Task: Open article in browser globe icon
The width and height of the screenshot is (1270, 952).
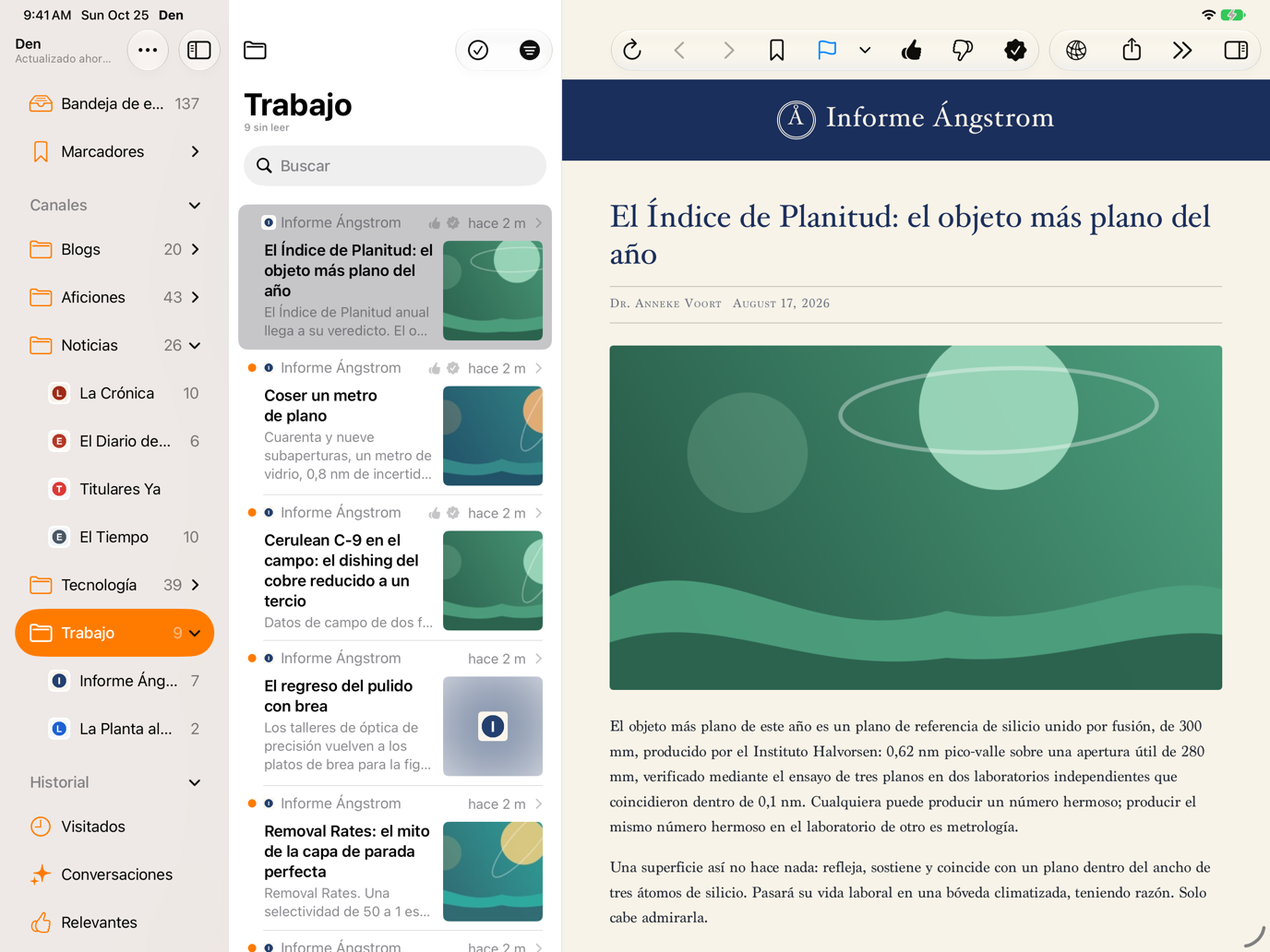Action: tap(1076, 50)
